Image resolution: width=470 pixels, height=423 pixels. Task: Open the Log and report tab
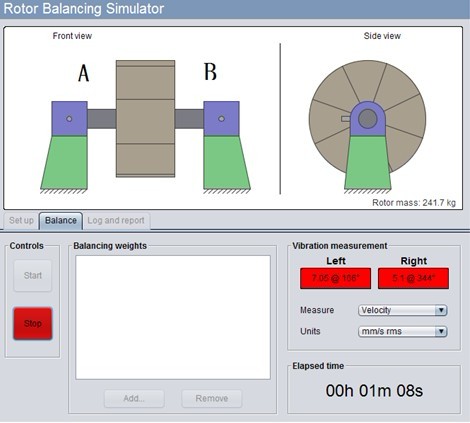116,221
